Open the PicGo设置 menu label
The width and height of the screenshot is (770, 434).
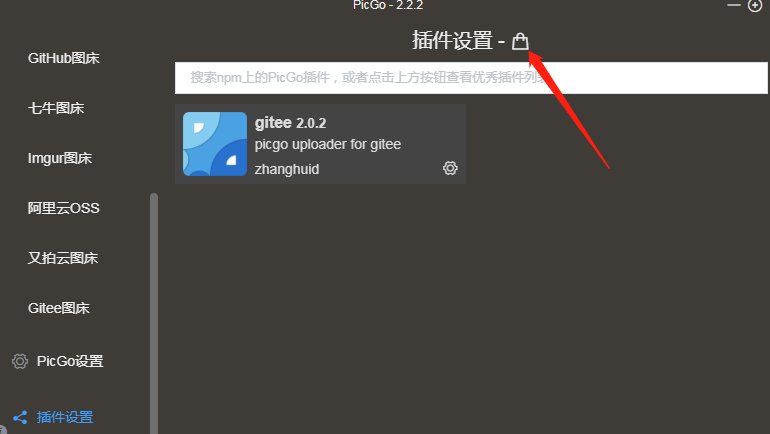click(70, 361)
